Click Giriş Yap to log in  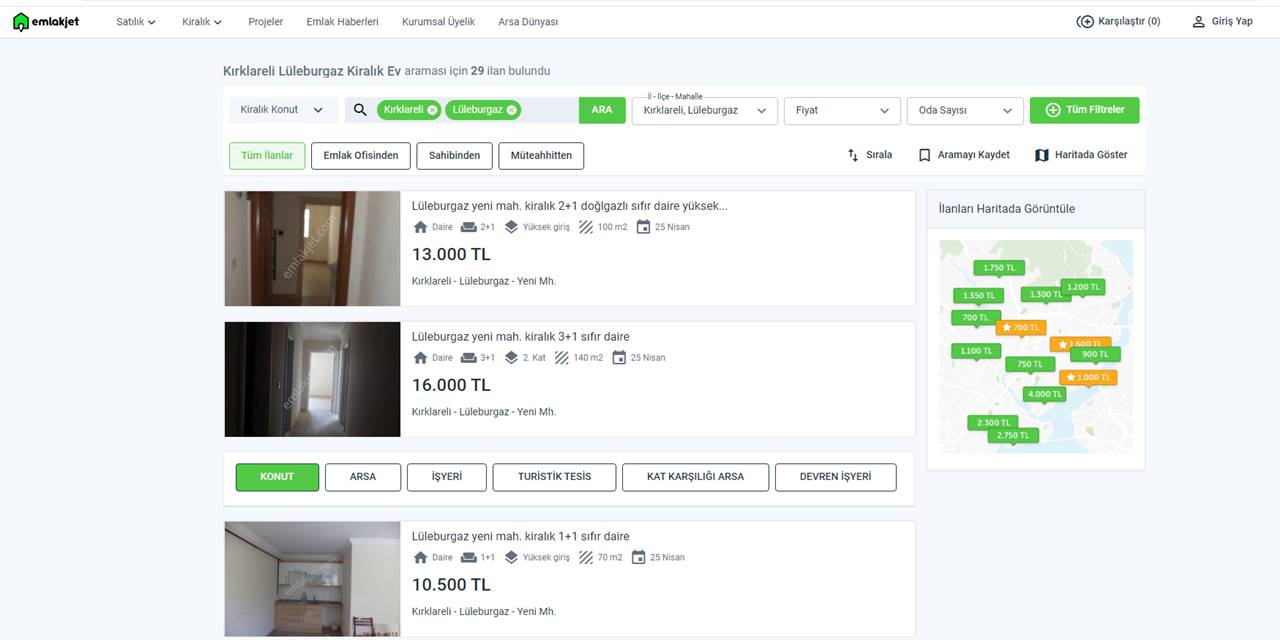1222,21
